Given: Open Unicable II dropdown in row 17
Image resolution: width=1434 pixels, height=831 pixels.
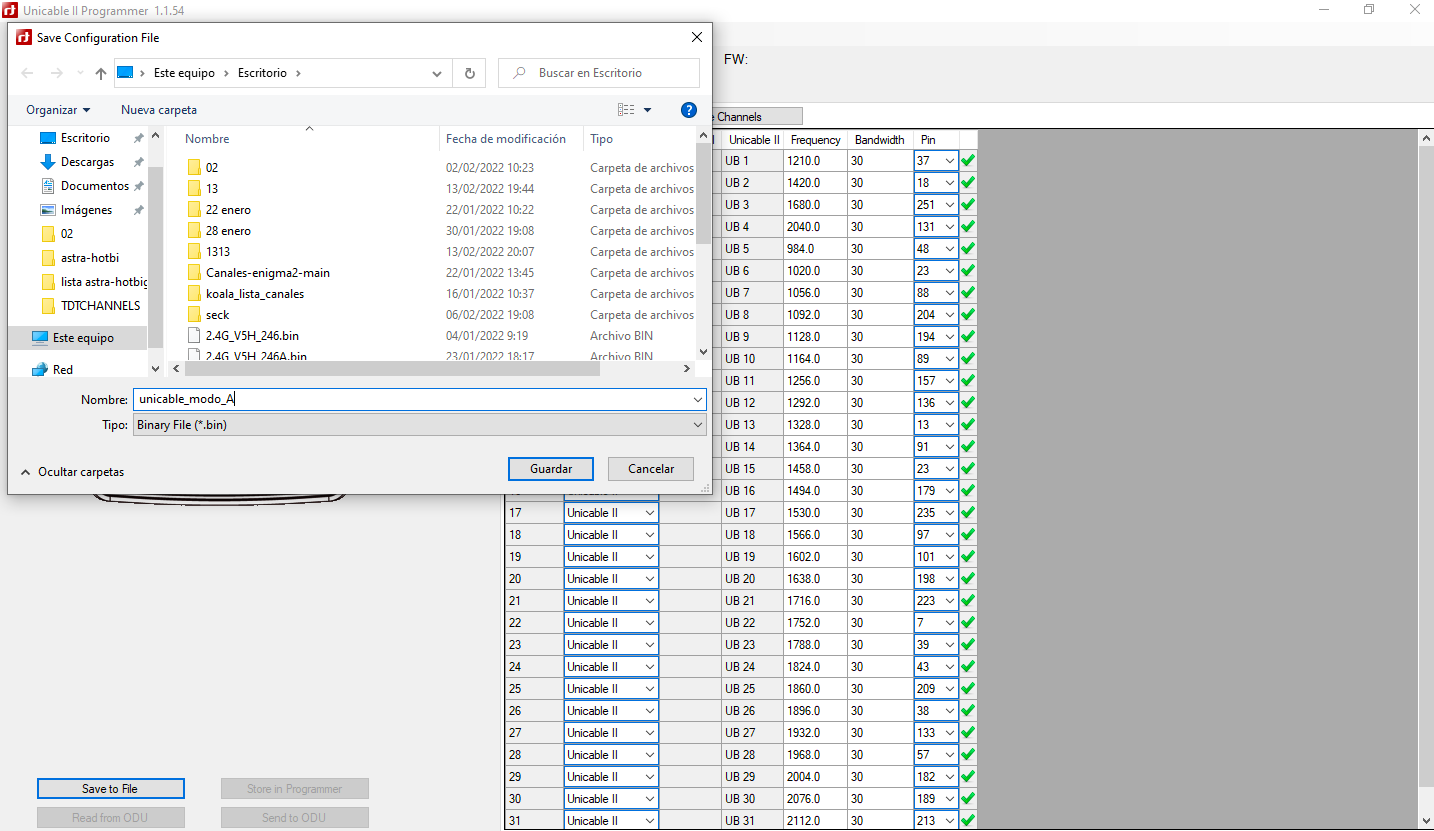Looking at the screenshot, I should [649, 513].
